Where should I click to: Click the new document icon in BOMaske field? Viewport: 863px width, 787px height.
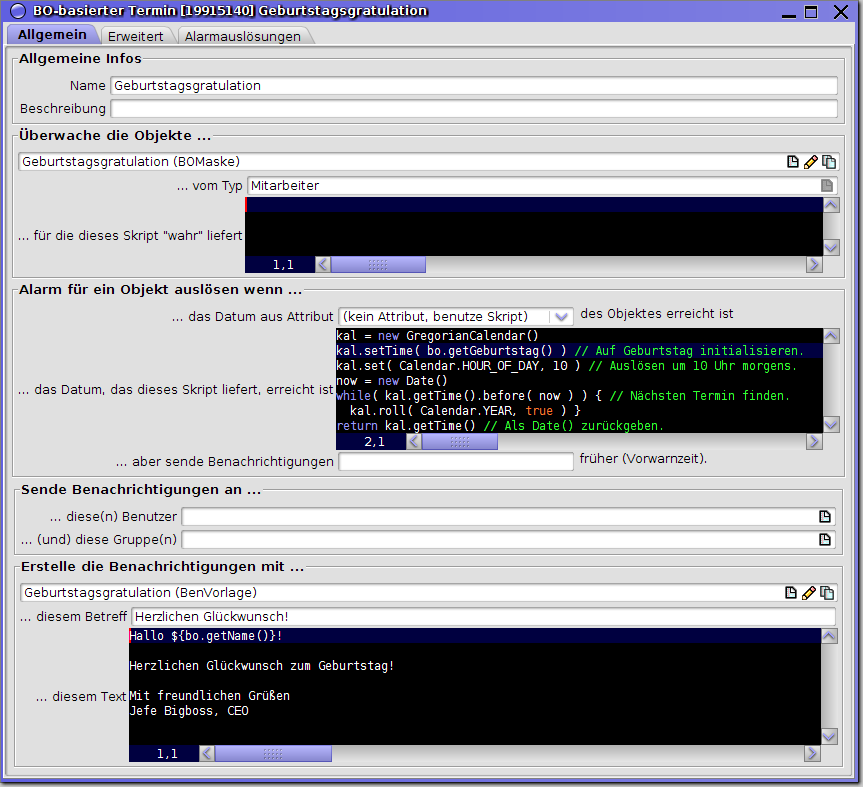[793, 162]
